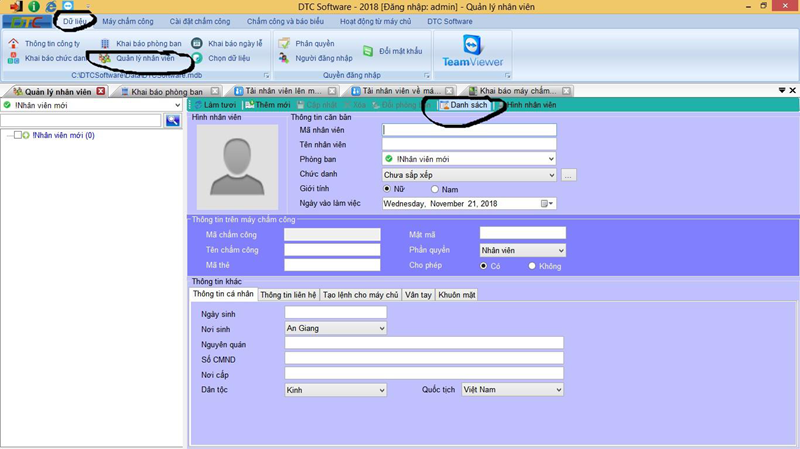Select the Nam gender radio button
800x449 pixels.
435,189
